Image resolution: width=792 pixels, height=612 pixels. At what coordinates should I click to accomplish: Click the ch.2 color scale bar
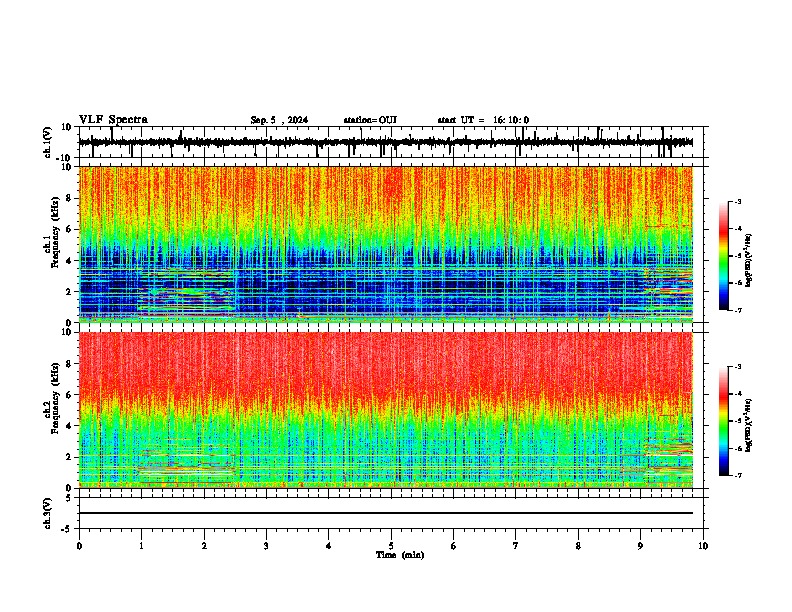[x=724, y=421]
